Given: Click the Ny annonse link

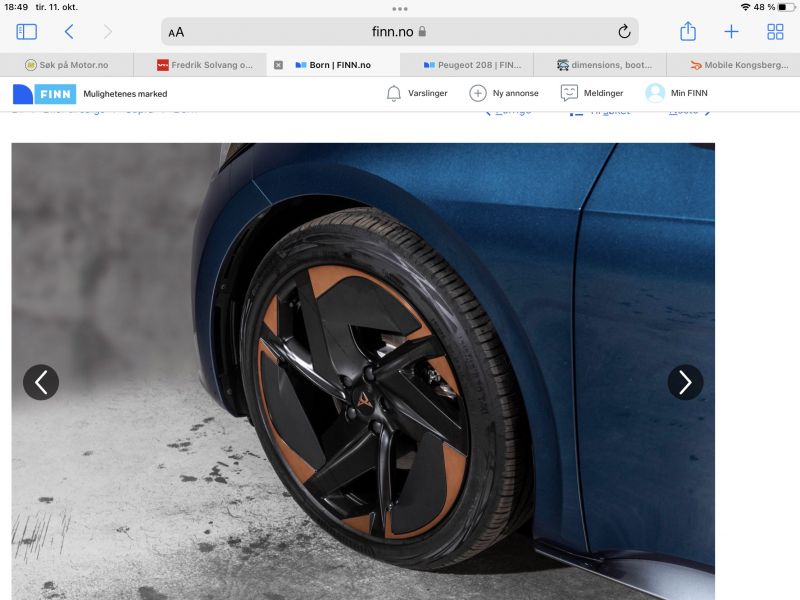Looking at the screenshot, I should tap(515, 93).
